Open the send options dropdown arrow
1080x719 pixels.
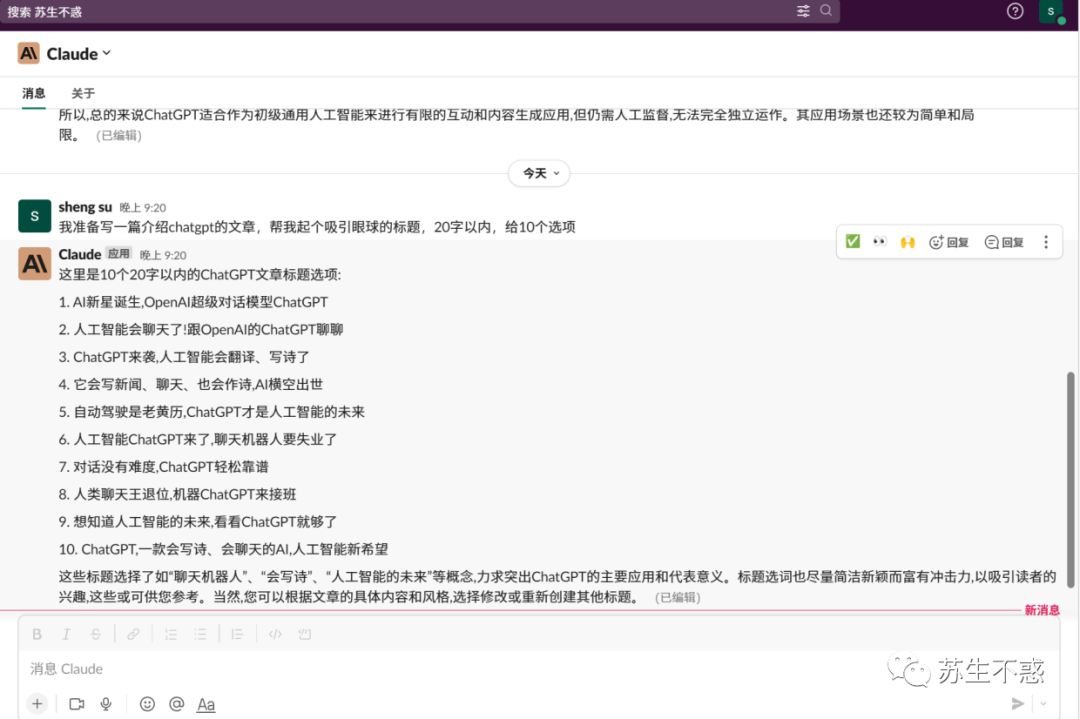point(1043,703)
